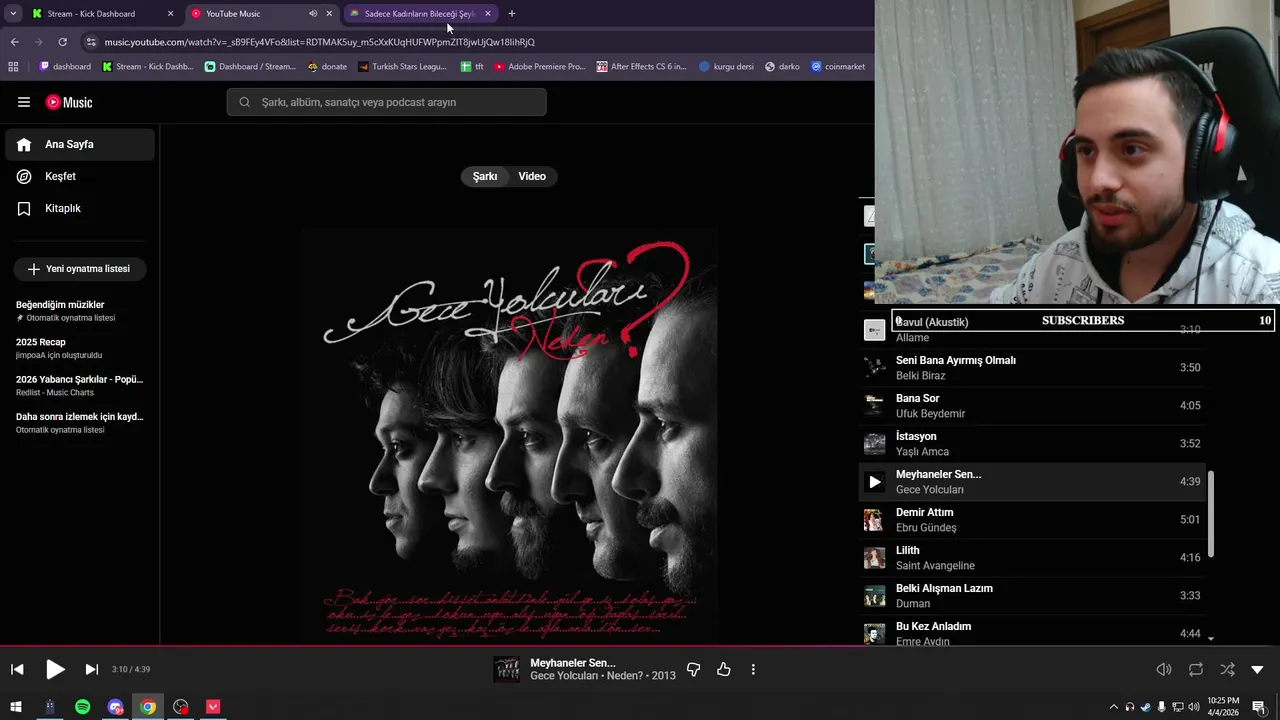Open the YouTube Music hamburger menu
This screenshot has height=720, width=1280.
[x=24, y=102]
